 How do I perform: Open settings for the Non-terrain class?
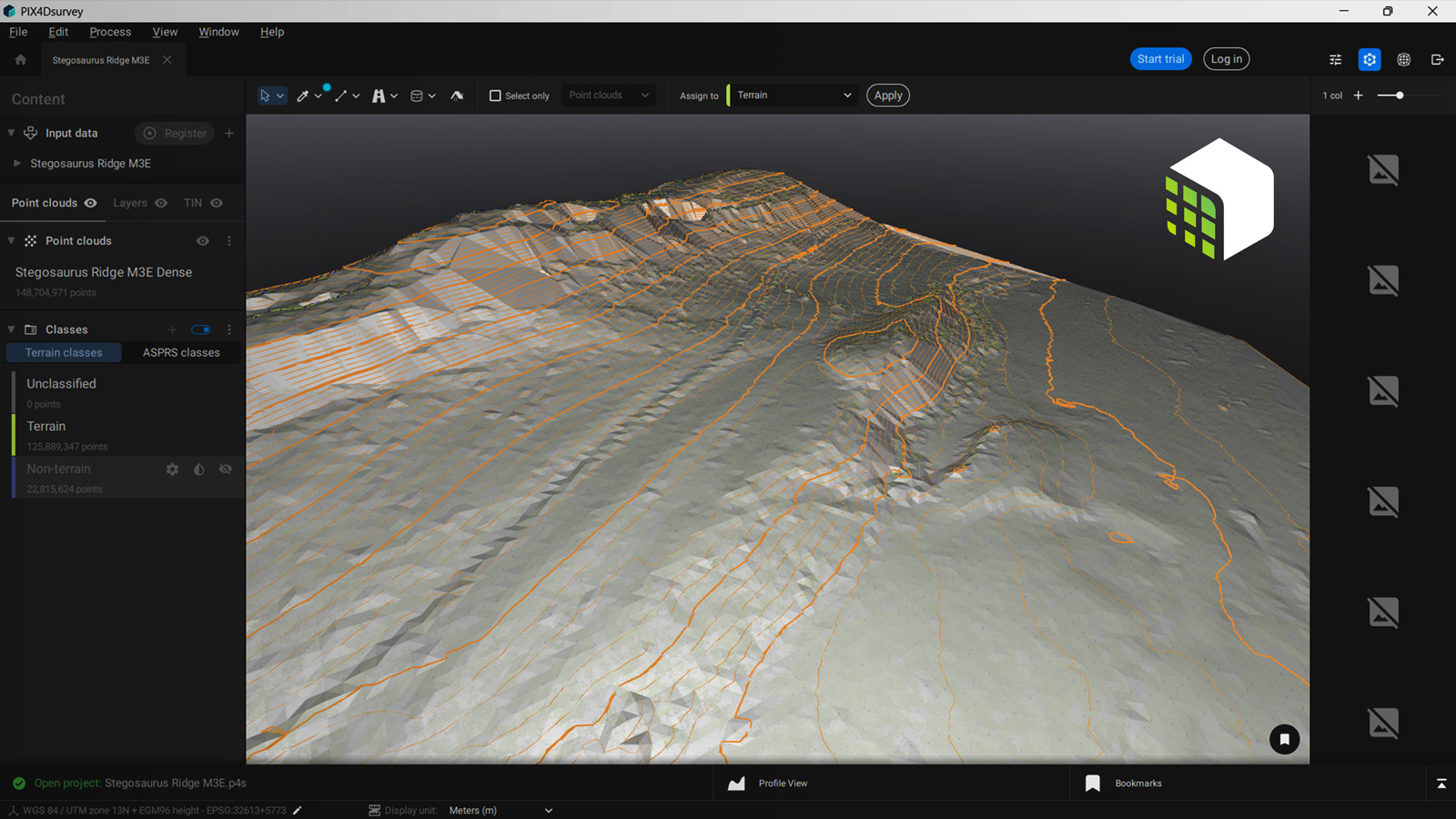pyautogui.click(x=172, y=470)
